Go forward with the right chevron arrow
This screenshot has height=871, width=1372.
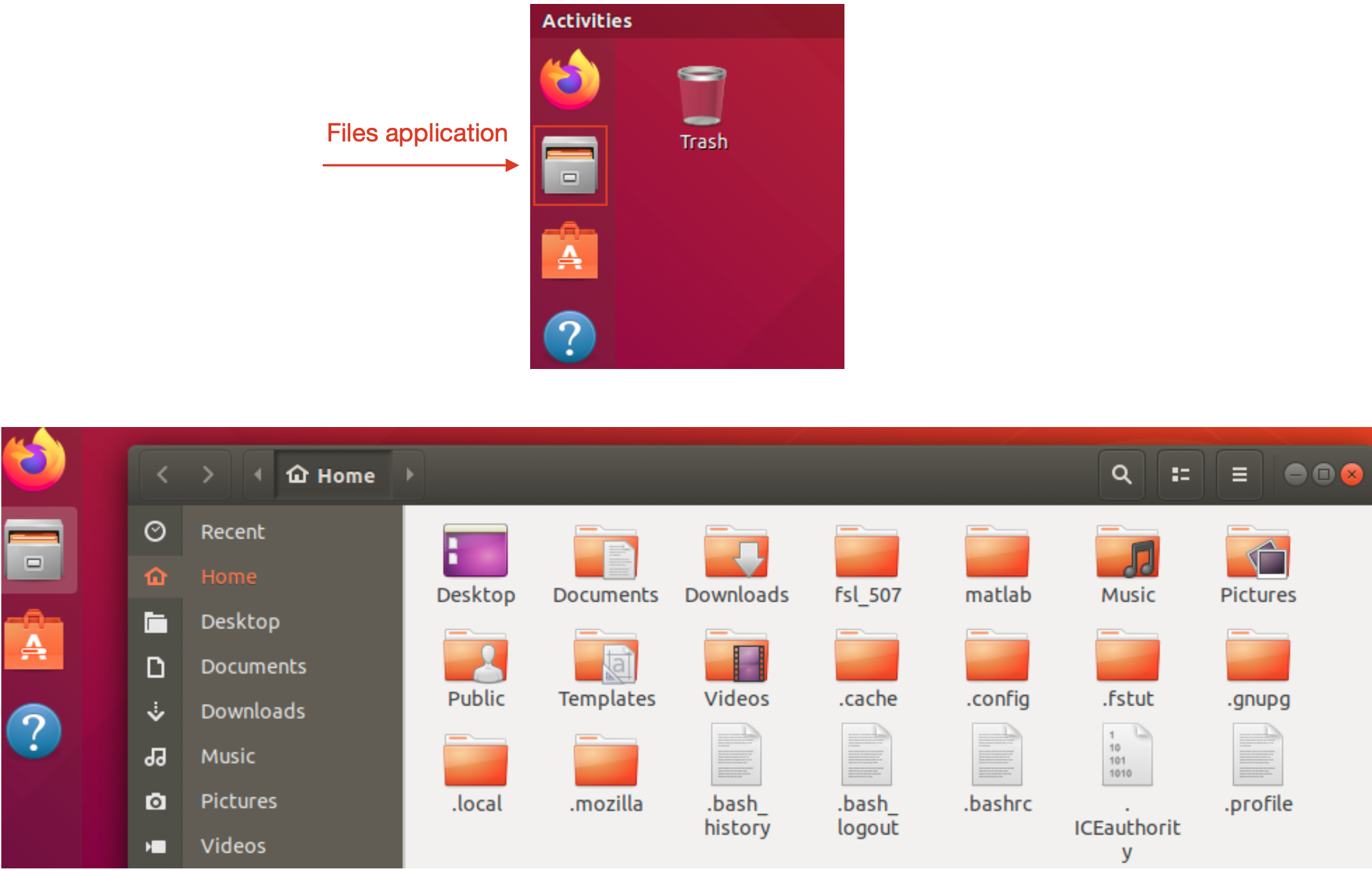tap(207, 475)
